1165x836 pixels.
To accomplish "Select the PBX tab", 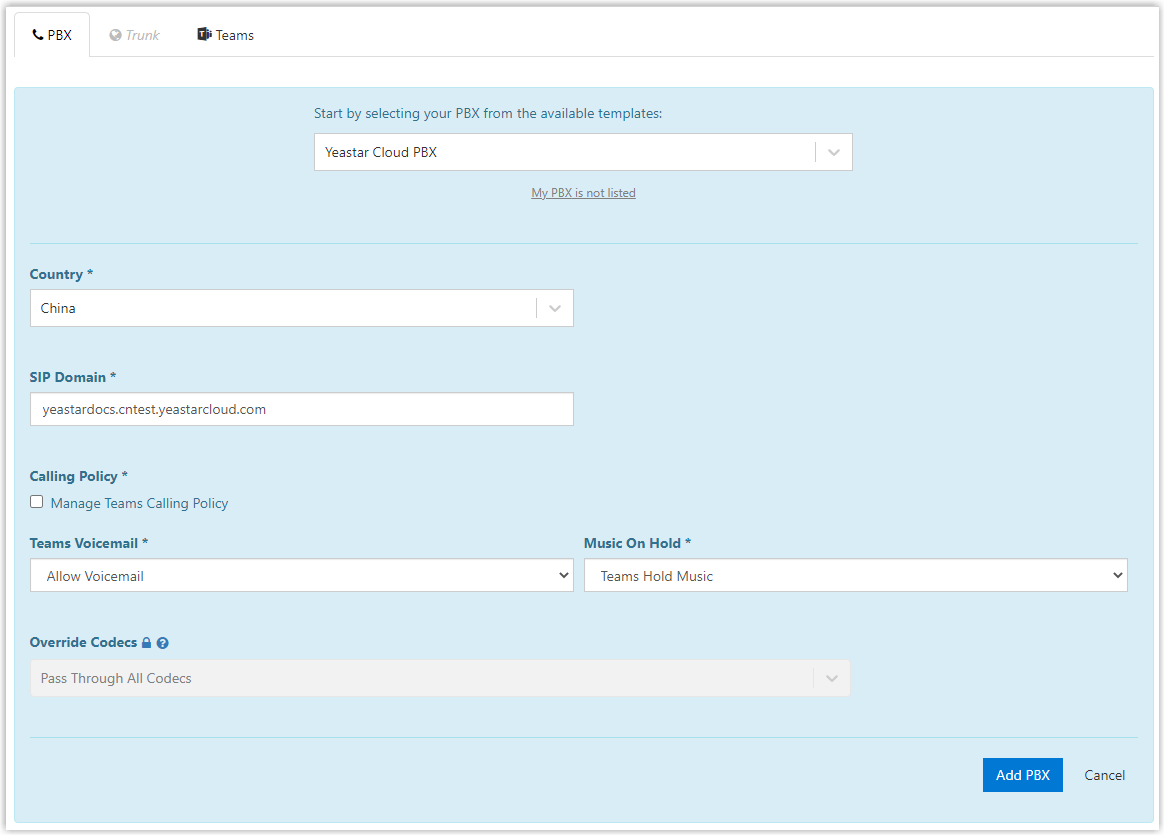I will tap(52, 35).
